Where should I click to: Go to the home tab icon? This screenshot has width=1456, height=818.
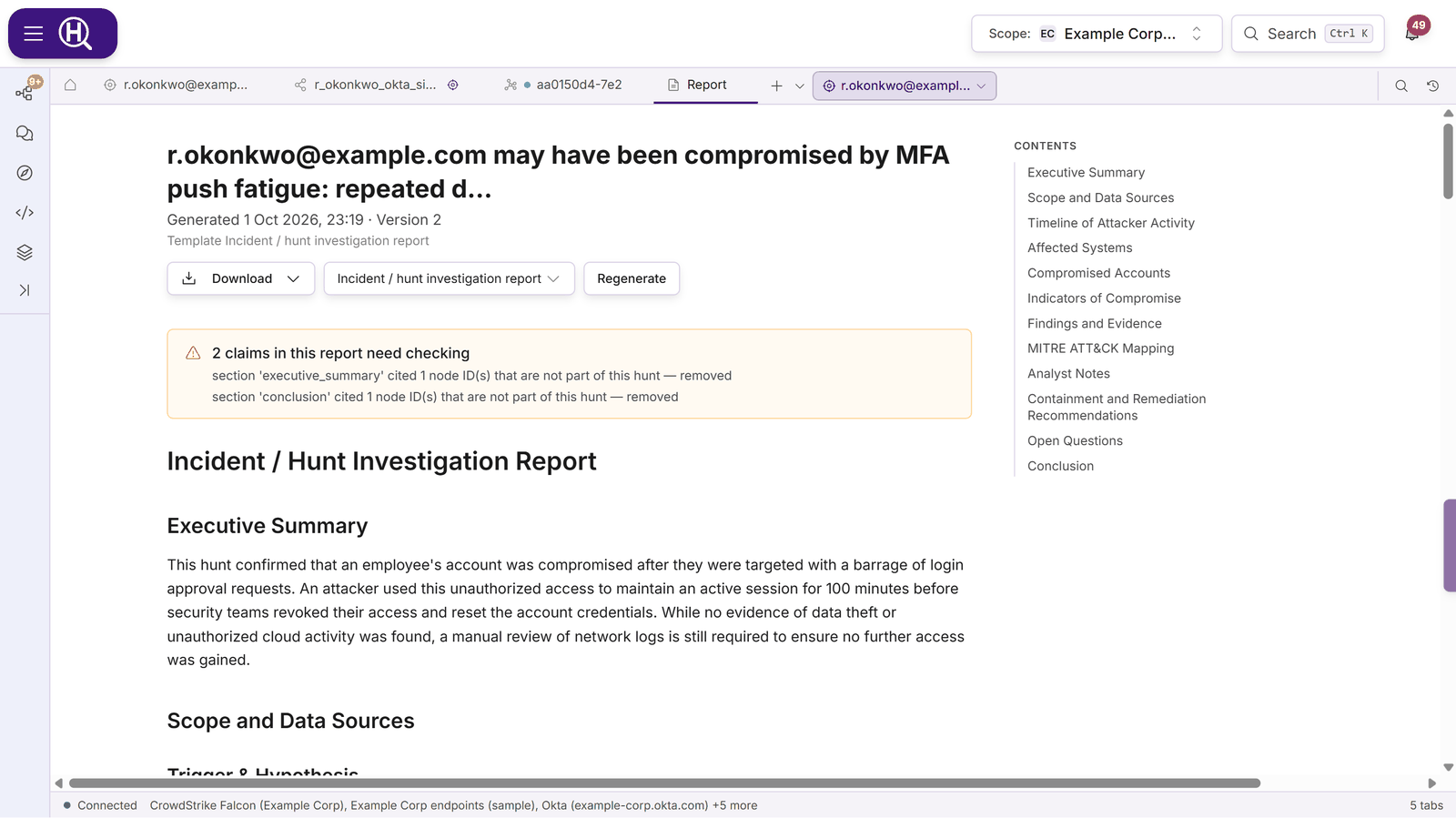[x=70, y=86]
